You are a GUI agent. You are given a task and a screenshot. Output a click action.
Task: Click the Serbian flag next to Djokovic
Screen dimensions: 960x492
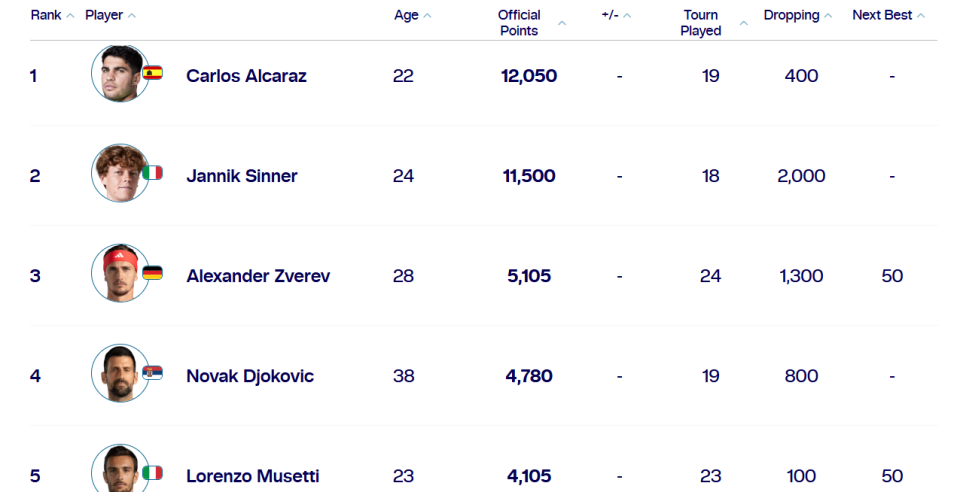153,373
